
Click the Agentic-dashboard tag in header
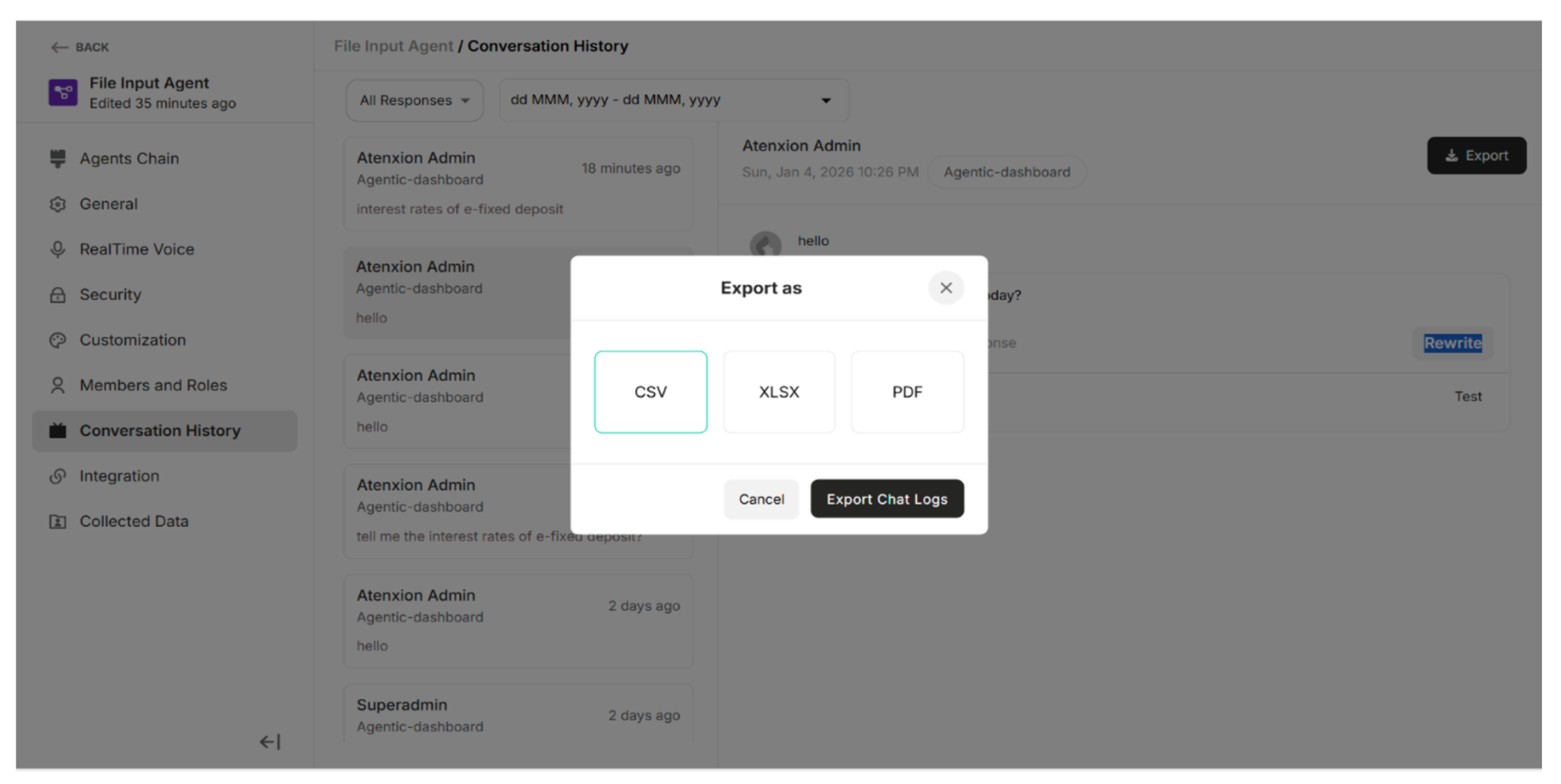[1006, 173]
